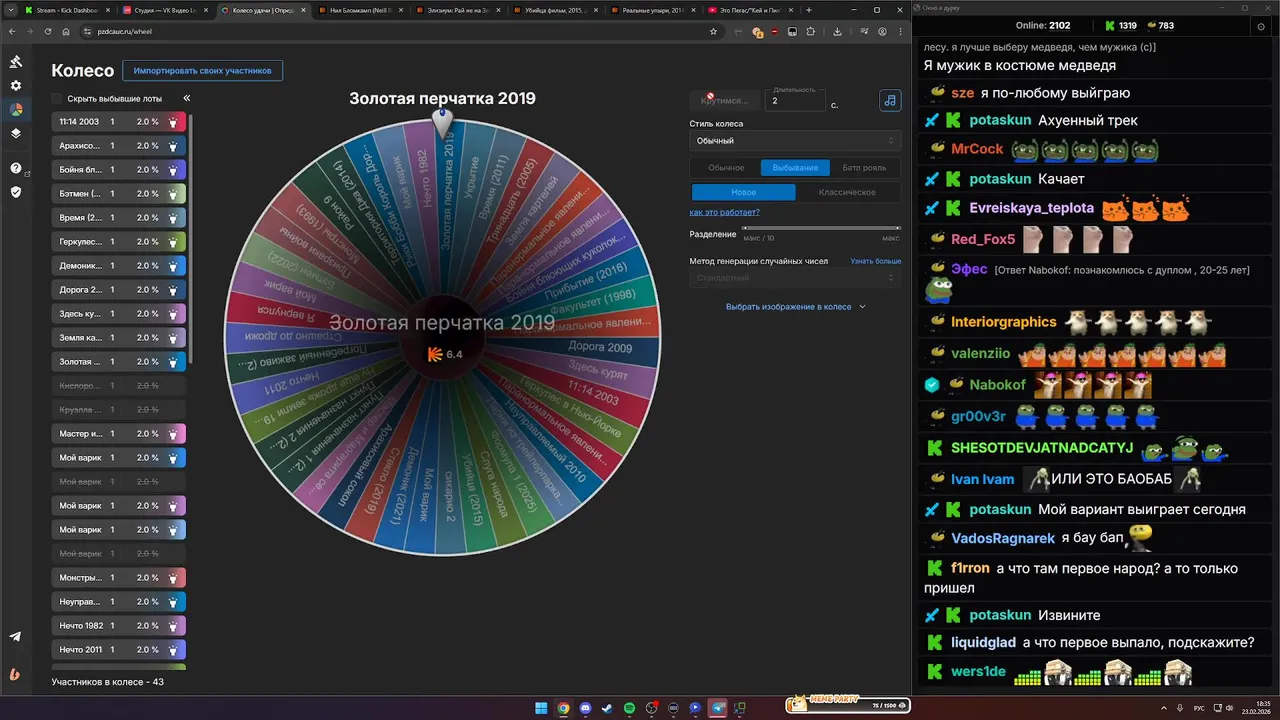The image size is (1280, 720).
Task: Click browser reload button
Action: pos(47,31)
